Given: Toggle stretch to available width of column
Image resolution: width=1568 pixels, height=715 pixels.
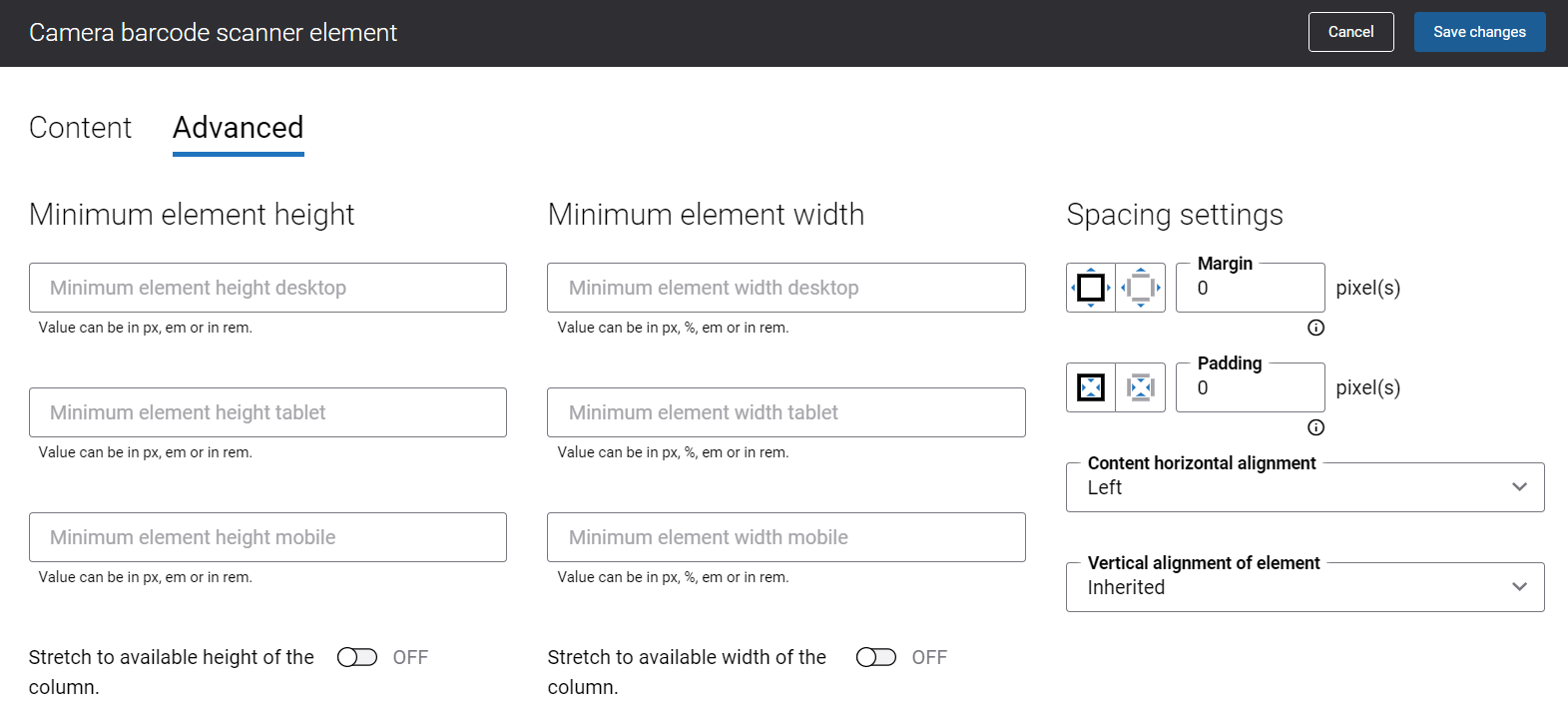Looking at the screenshot, I should 876,657.
